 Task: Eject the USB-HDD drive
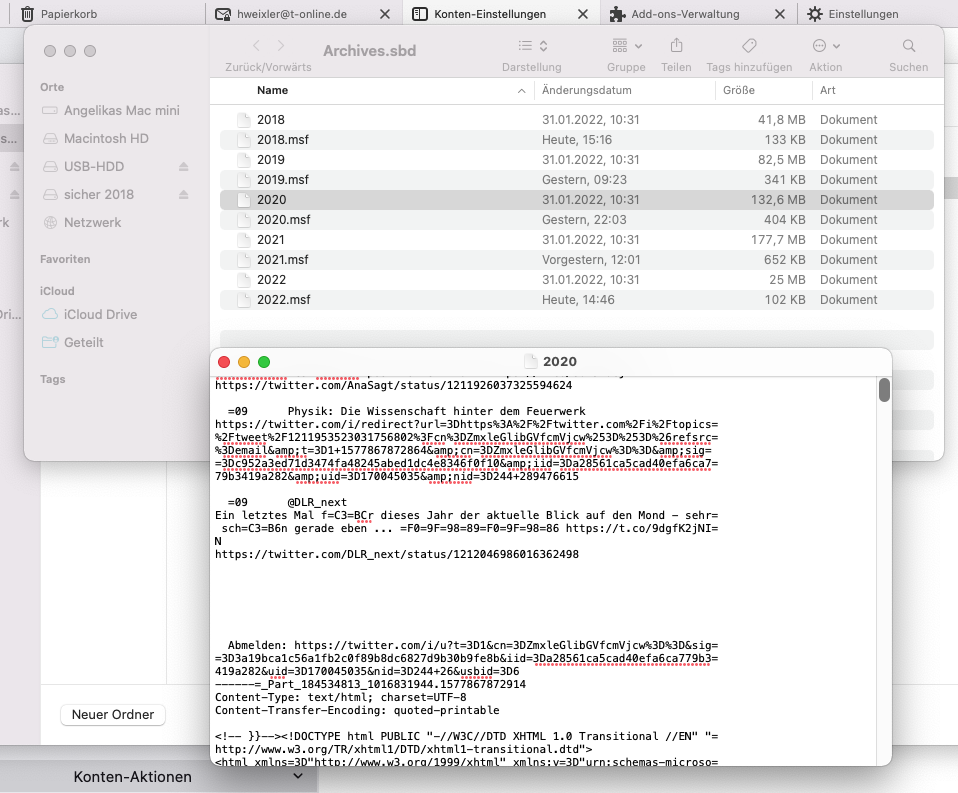(x=183, y=166)
